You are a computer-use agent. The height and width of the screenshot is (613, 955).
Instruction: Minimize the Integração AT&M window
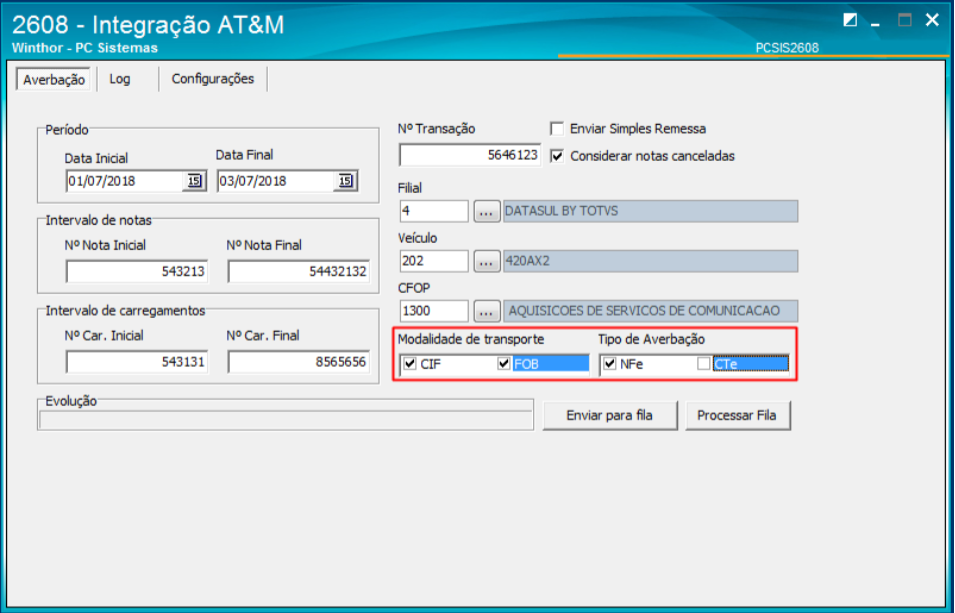point(875,23)
